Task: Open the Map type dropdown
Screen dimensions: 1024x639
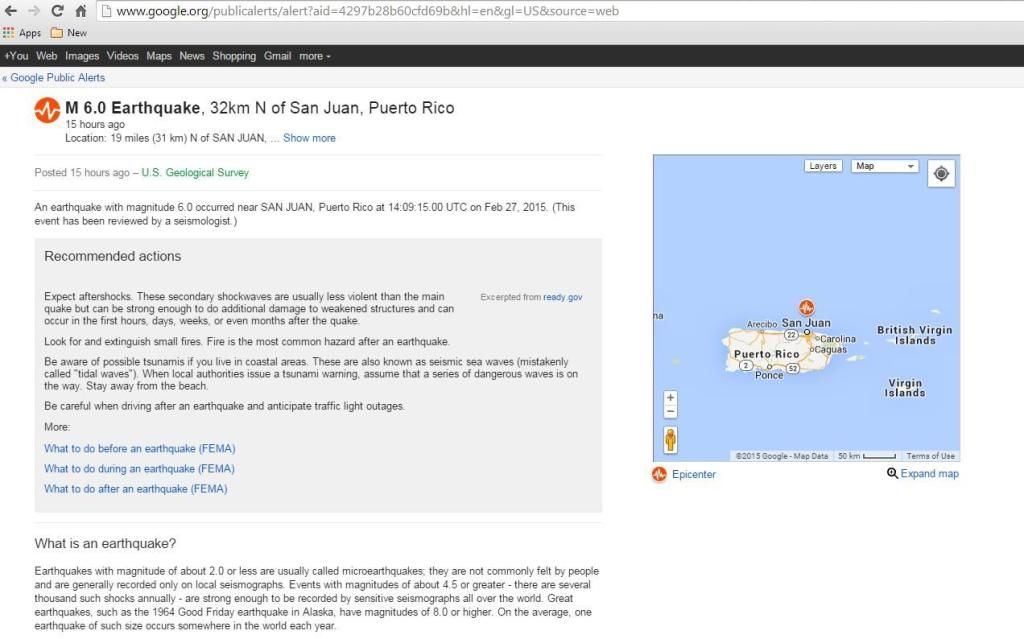Action: (x=884, y=166)
